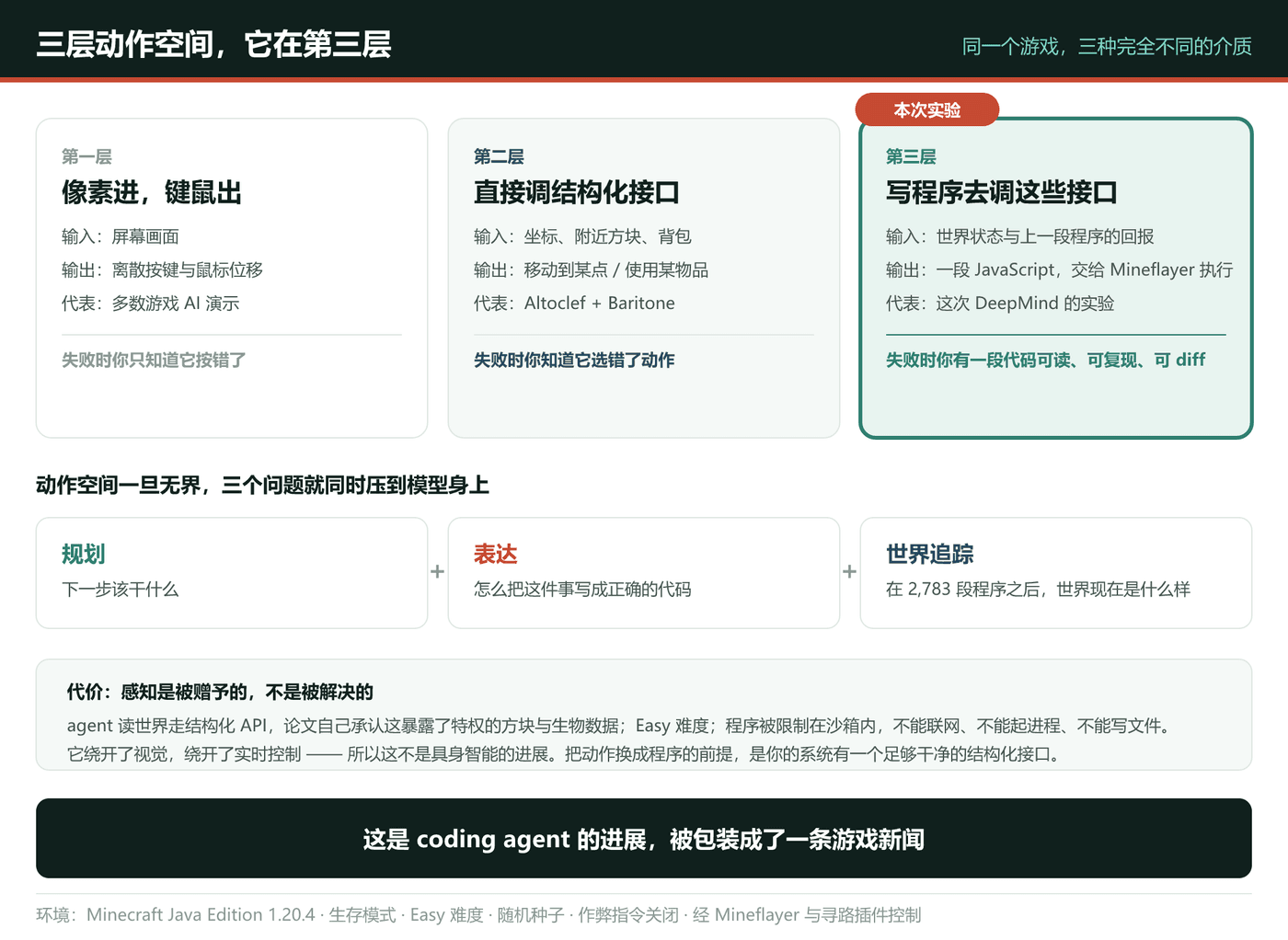Click the note "失败时你有一段代码可读、可复现、可 diff"

click(1045, 361)
